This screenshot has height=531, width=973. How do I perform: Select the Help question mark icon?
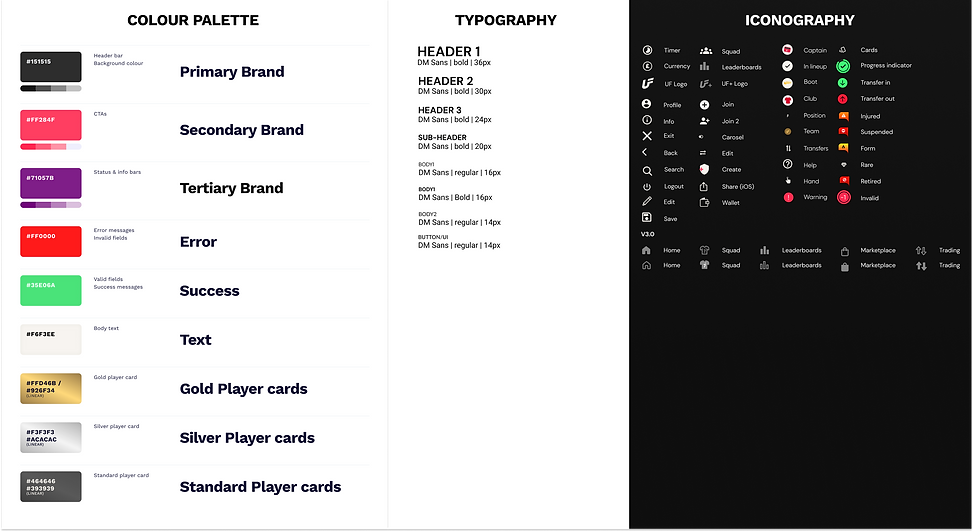[787, 164]
